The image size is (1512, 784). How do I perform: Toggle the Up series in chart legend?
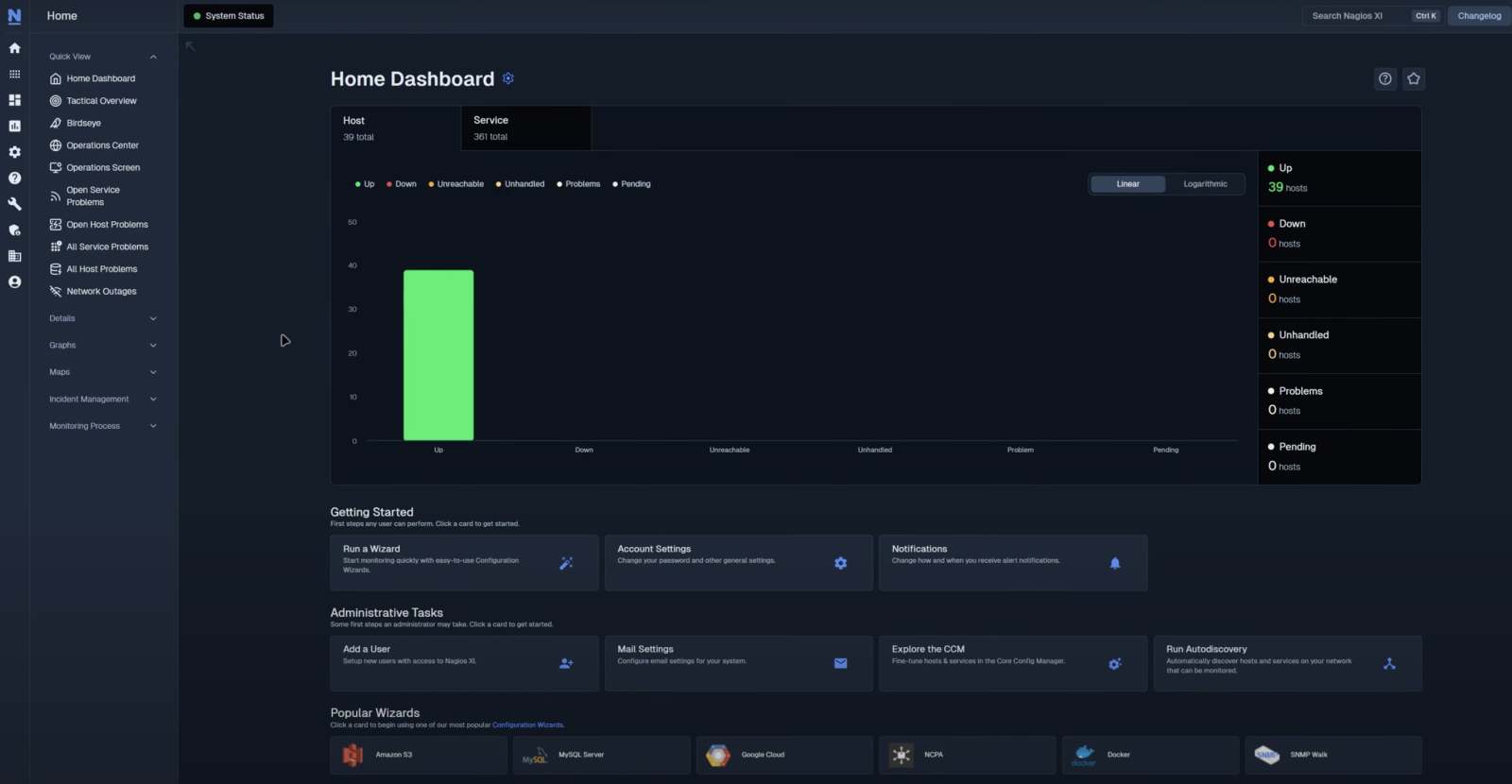(365, 184)
